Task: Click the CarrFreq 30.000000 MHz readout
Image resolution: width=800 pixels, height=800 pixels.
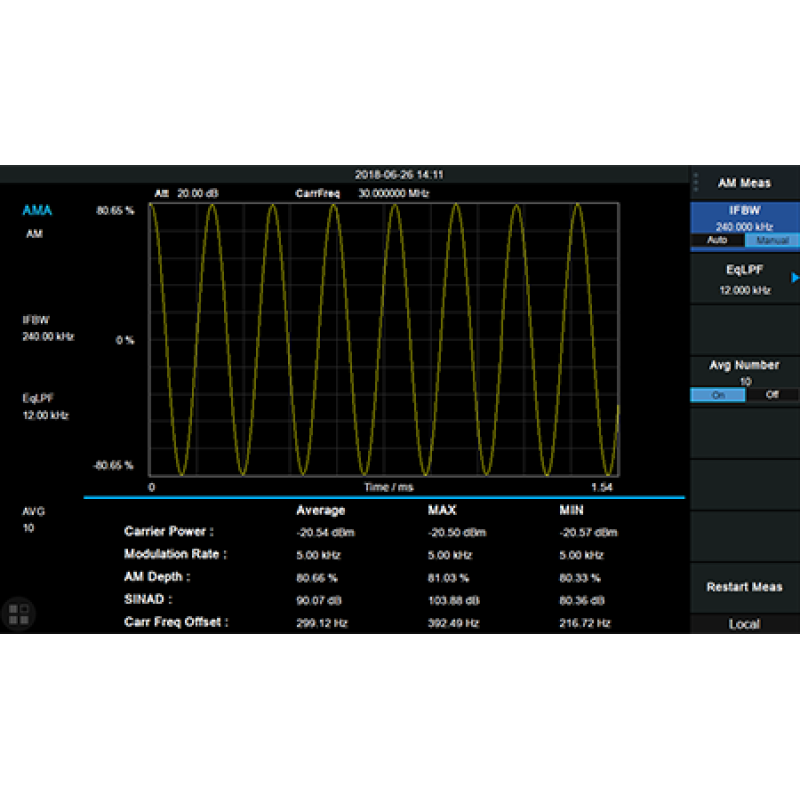Action: [361, 193]
